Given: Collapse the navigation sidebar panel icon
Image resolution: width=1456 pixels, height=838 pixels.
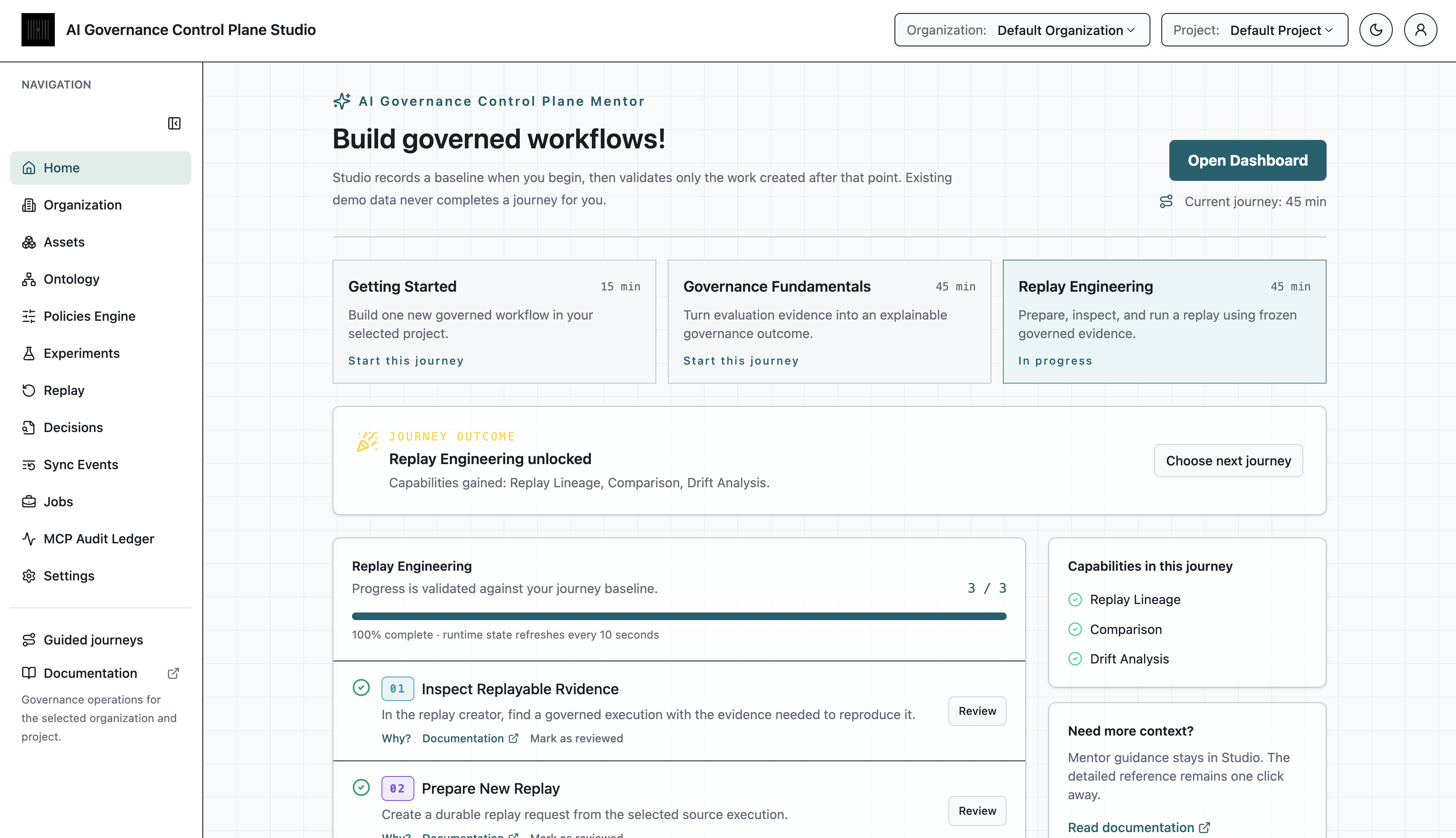Looking at the screenshot, I should [175, 123].
